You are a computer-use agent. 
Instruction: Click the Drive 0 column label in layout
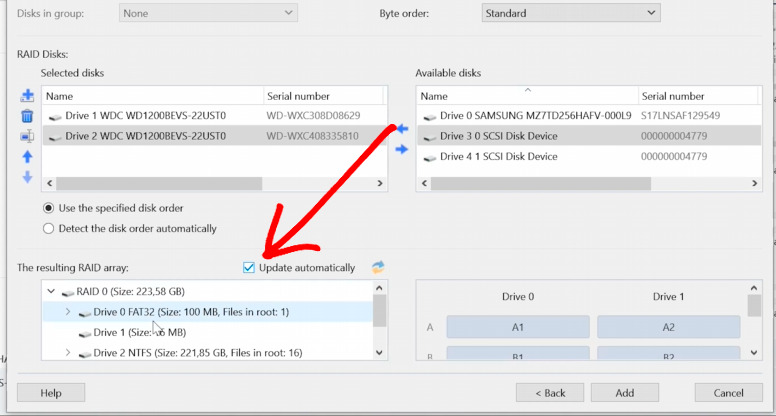point(518,297)
